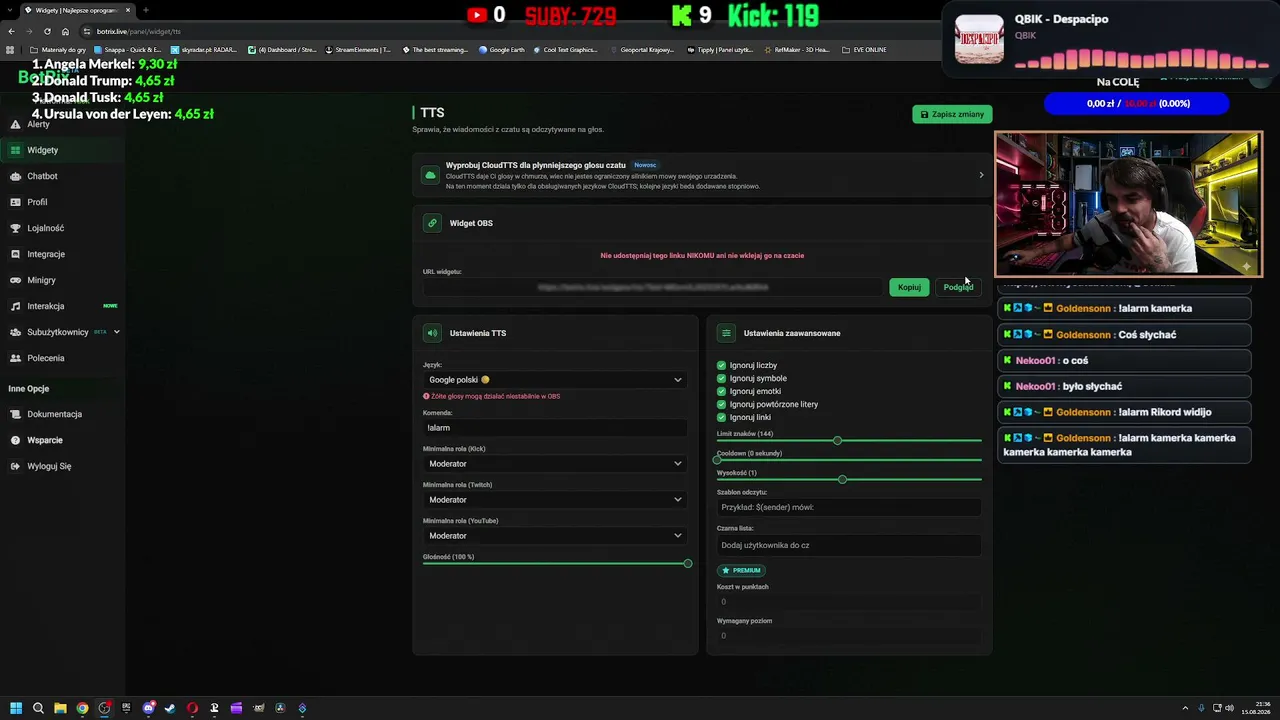
Task: Copy widget URL with Kopiuj button
Action: pyautogui.click(x=909, y=287)
